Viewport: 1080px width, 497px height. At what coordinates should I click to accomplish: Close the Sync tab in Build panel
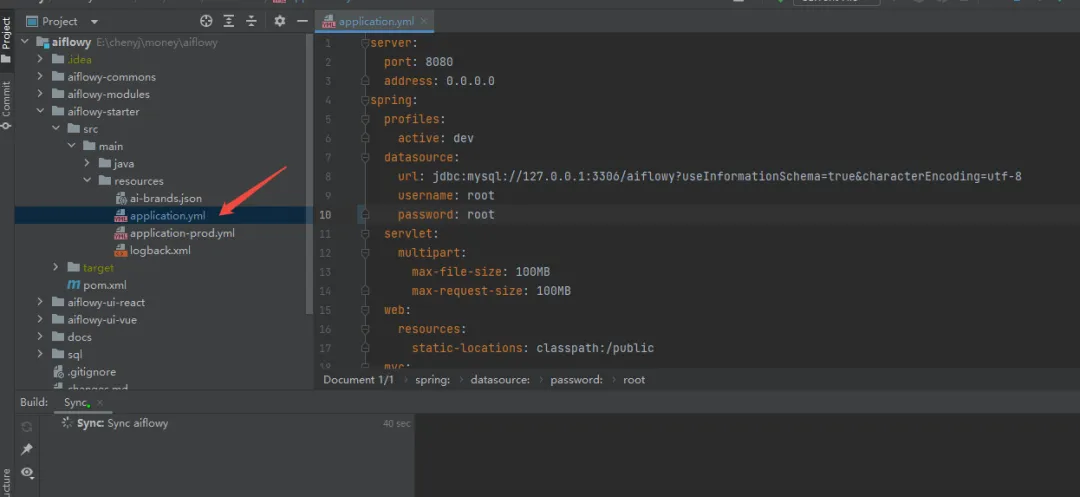tap(100, 402)
